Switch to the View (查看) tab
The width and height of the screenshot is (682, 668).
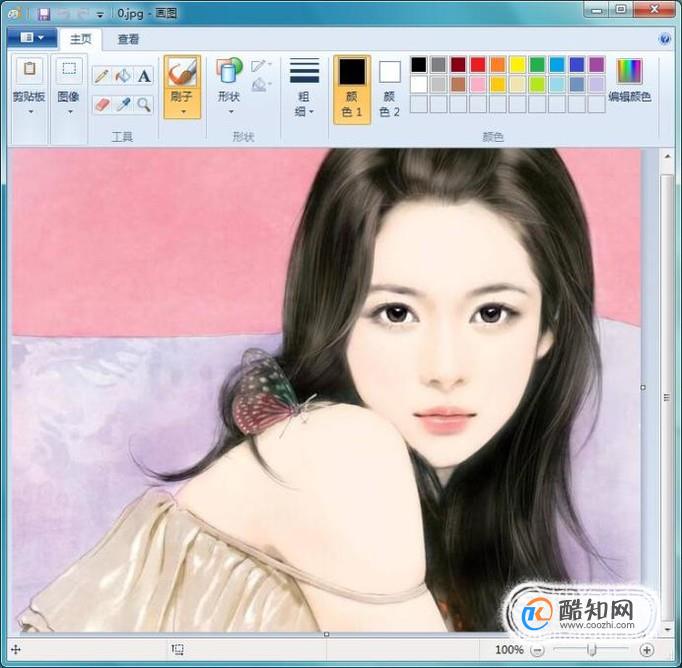(128, 40)
